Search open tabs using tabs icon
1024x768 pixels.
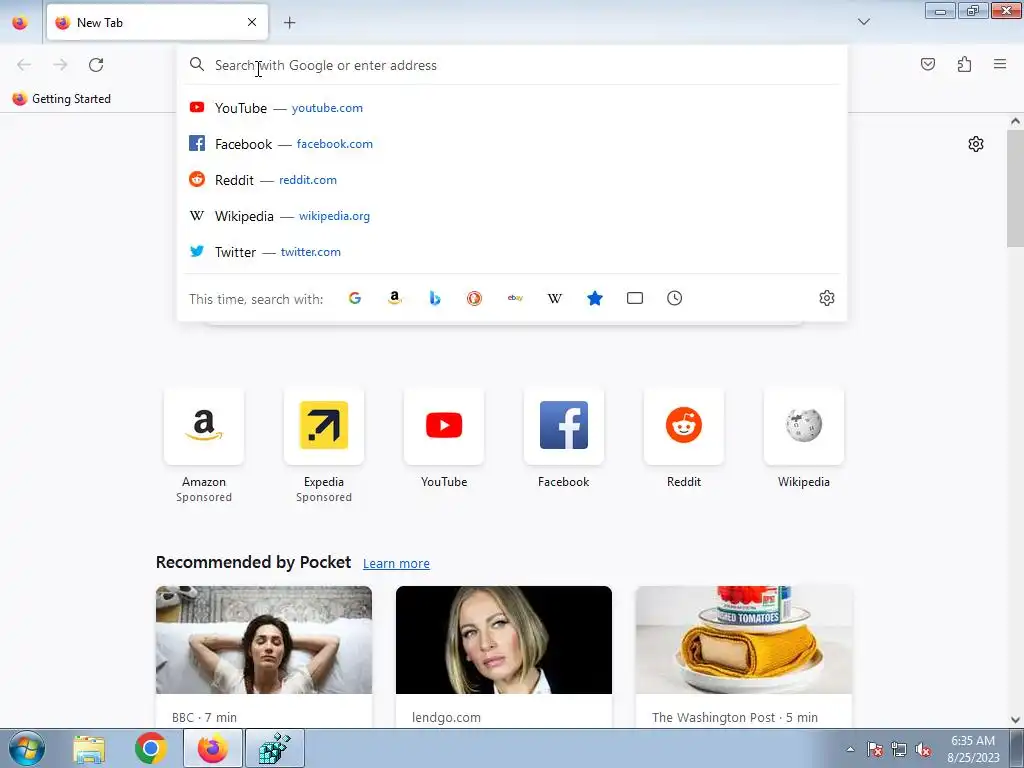[635, 298]
